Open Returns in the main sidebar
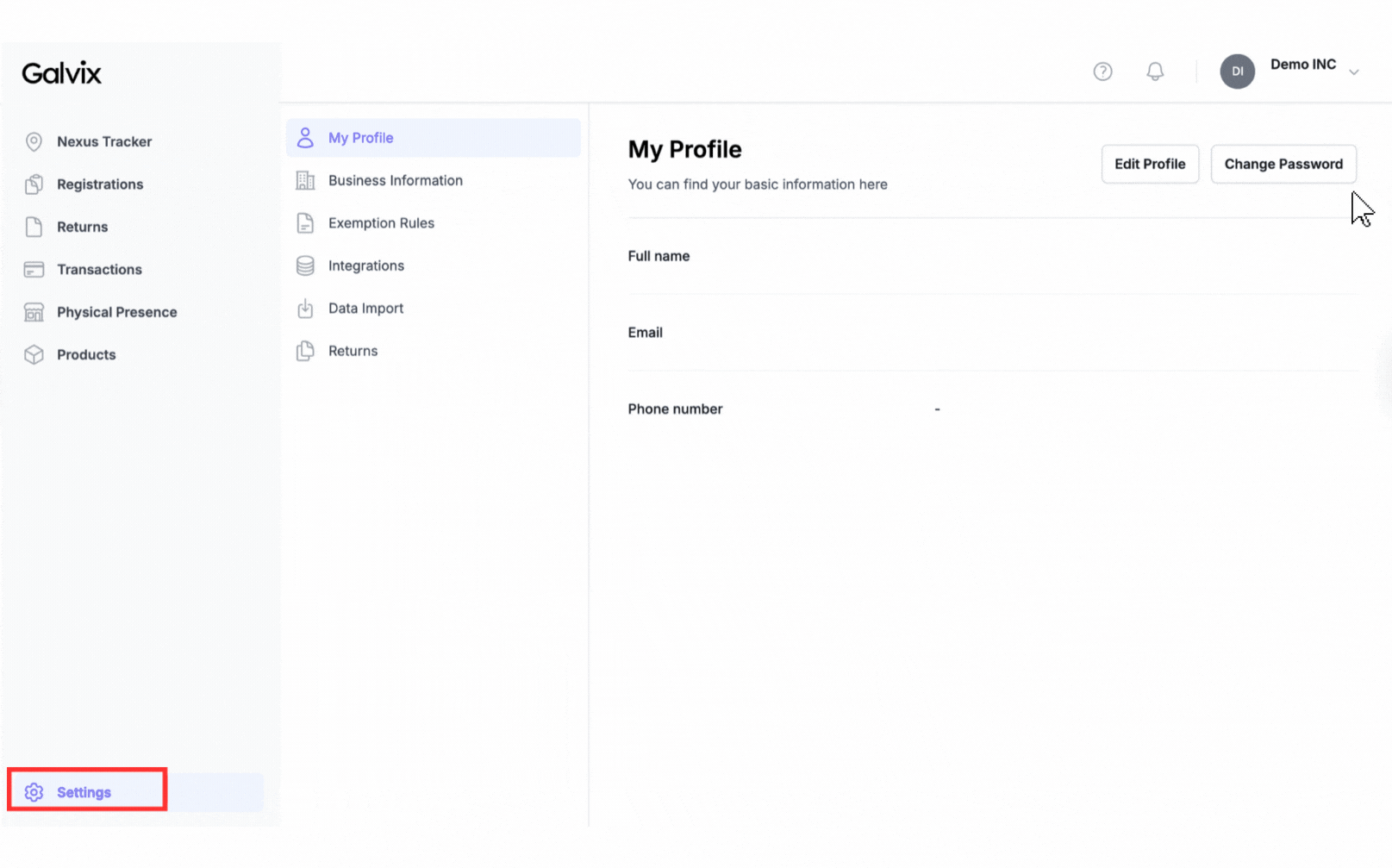This screenshot has width=1392, height=868. (x=82, y=227)
